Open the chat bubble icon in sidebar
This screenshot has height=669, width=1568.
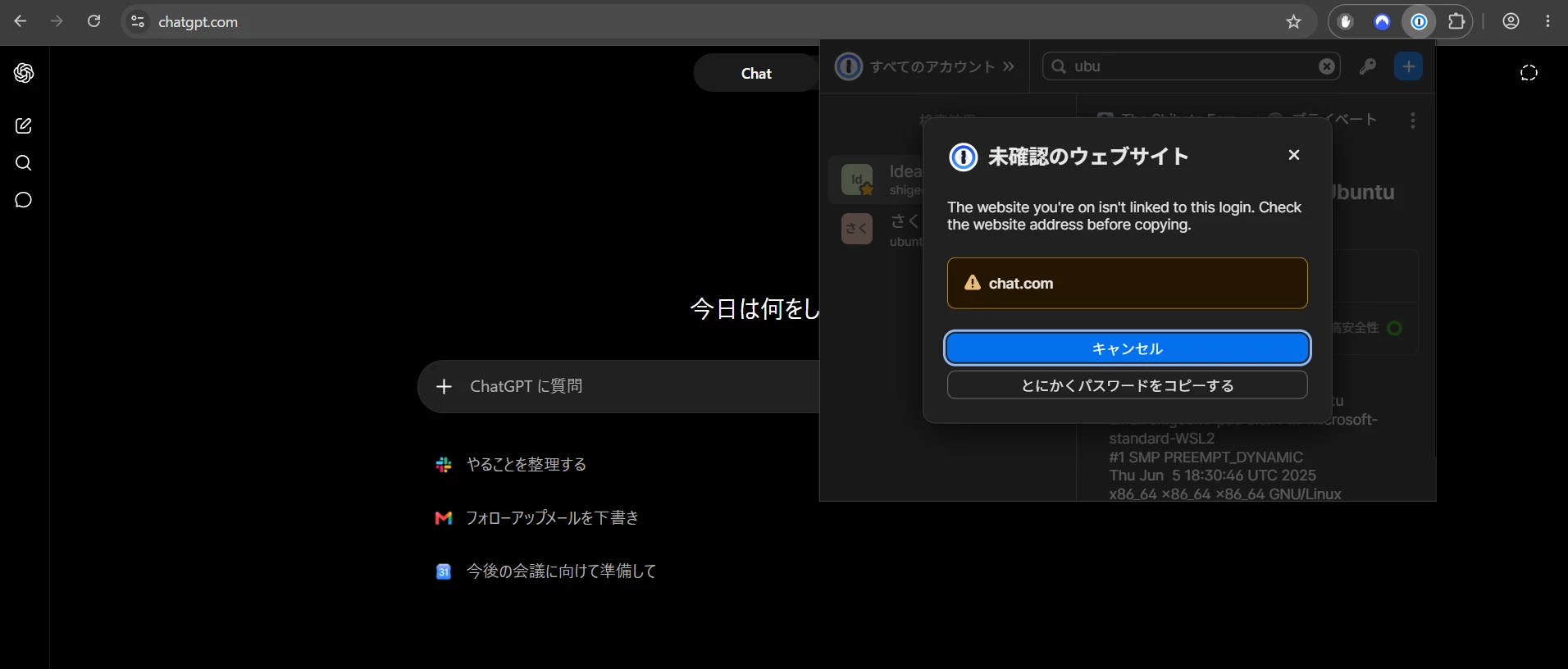coord(24,200)
